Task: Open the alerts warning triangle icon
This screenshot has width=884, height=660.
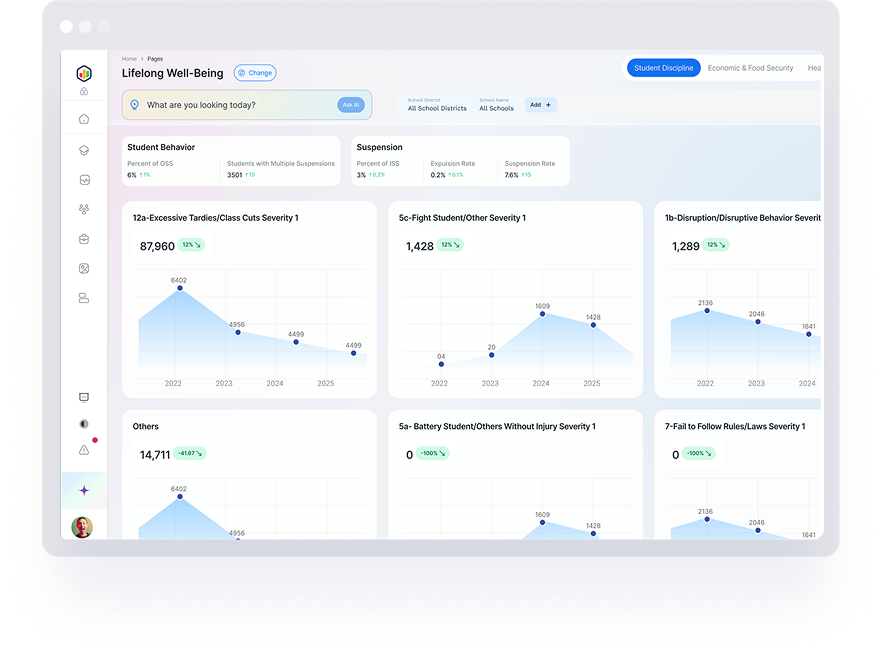Action: 84,450
